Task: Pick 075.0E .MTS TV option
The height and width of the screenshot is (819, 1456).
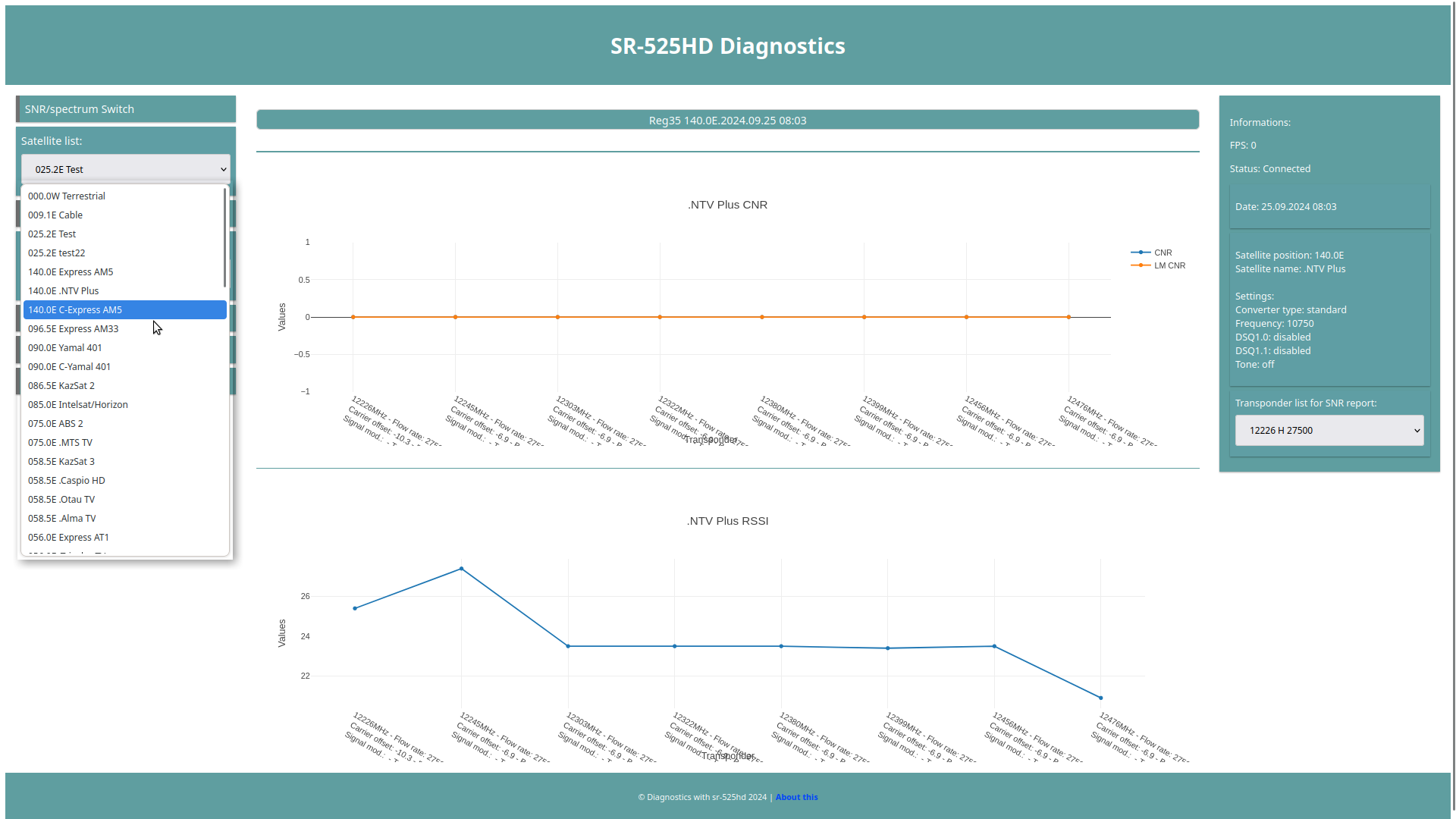Action: point(125,442)
